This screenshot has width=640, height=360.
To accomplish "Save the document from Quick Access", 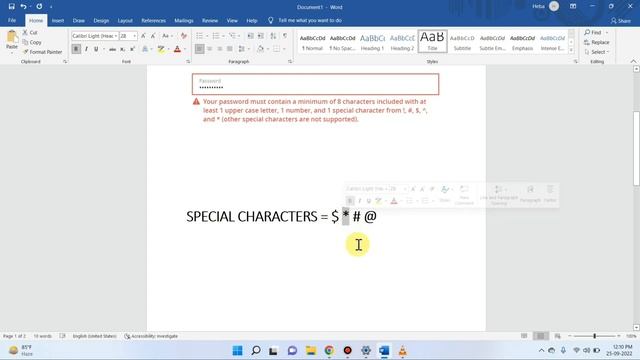I will pos(11,7).
